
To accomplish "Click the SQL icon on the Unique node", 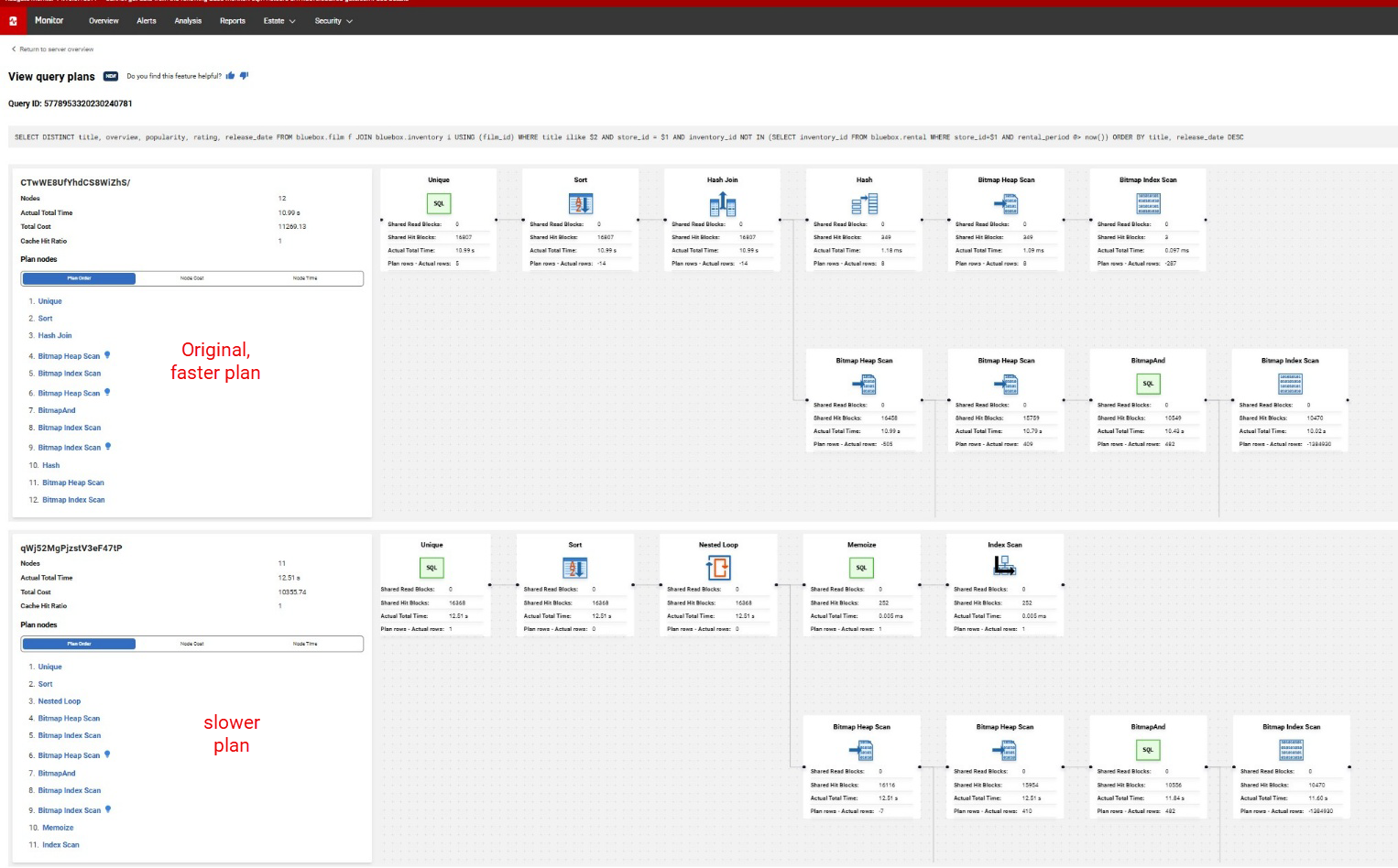I will [438, 202].
